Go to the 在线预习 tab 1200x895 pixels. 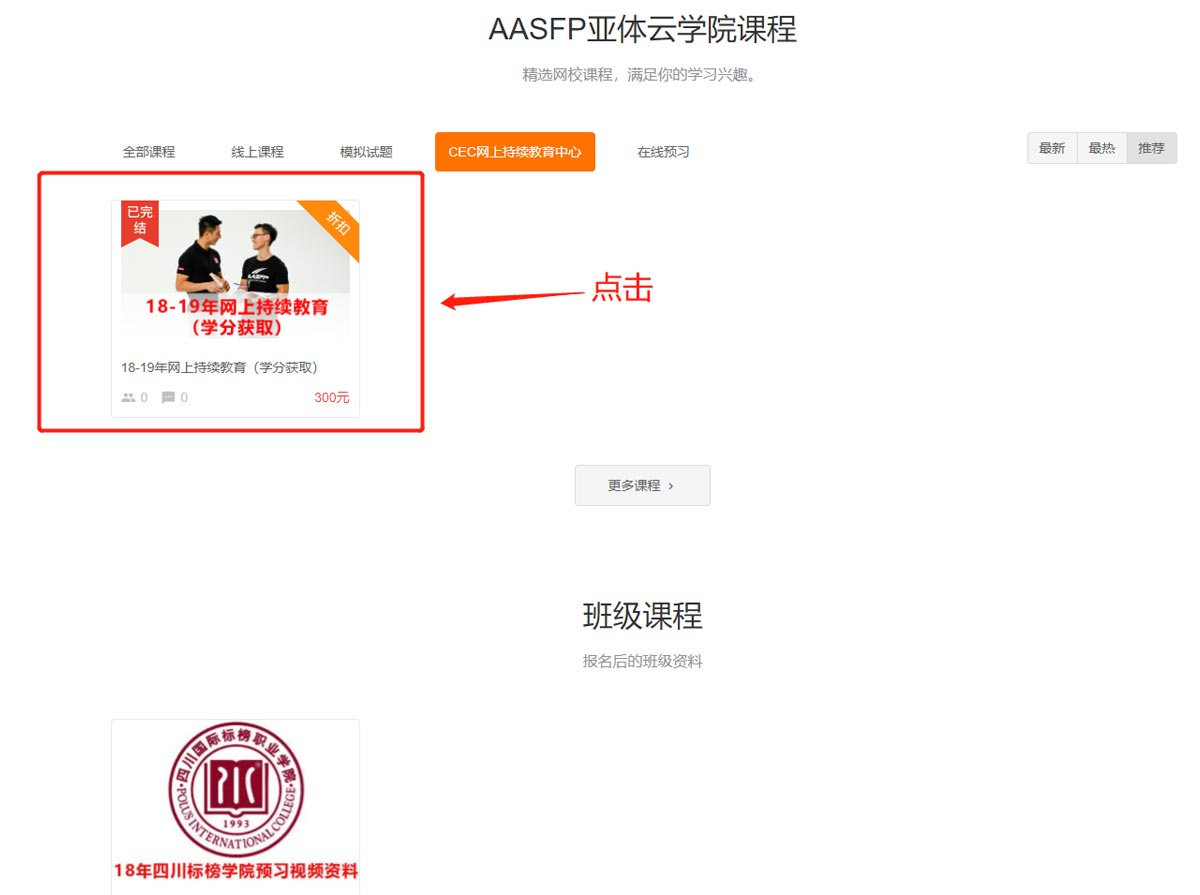pyautogui.click(x=664, y=152)
